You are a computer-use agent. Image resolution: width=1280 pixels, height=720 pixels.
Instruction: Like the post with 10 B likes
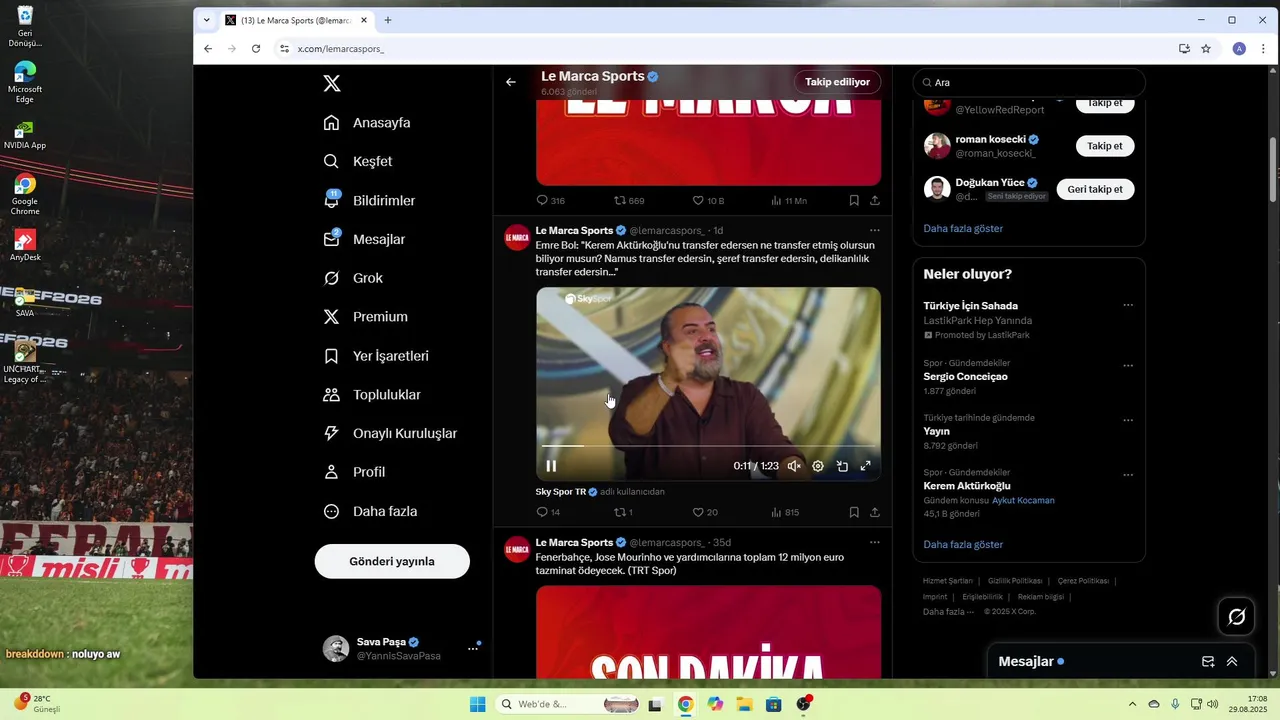pyautogui.click(x=708, y=200)
